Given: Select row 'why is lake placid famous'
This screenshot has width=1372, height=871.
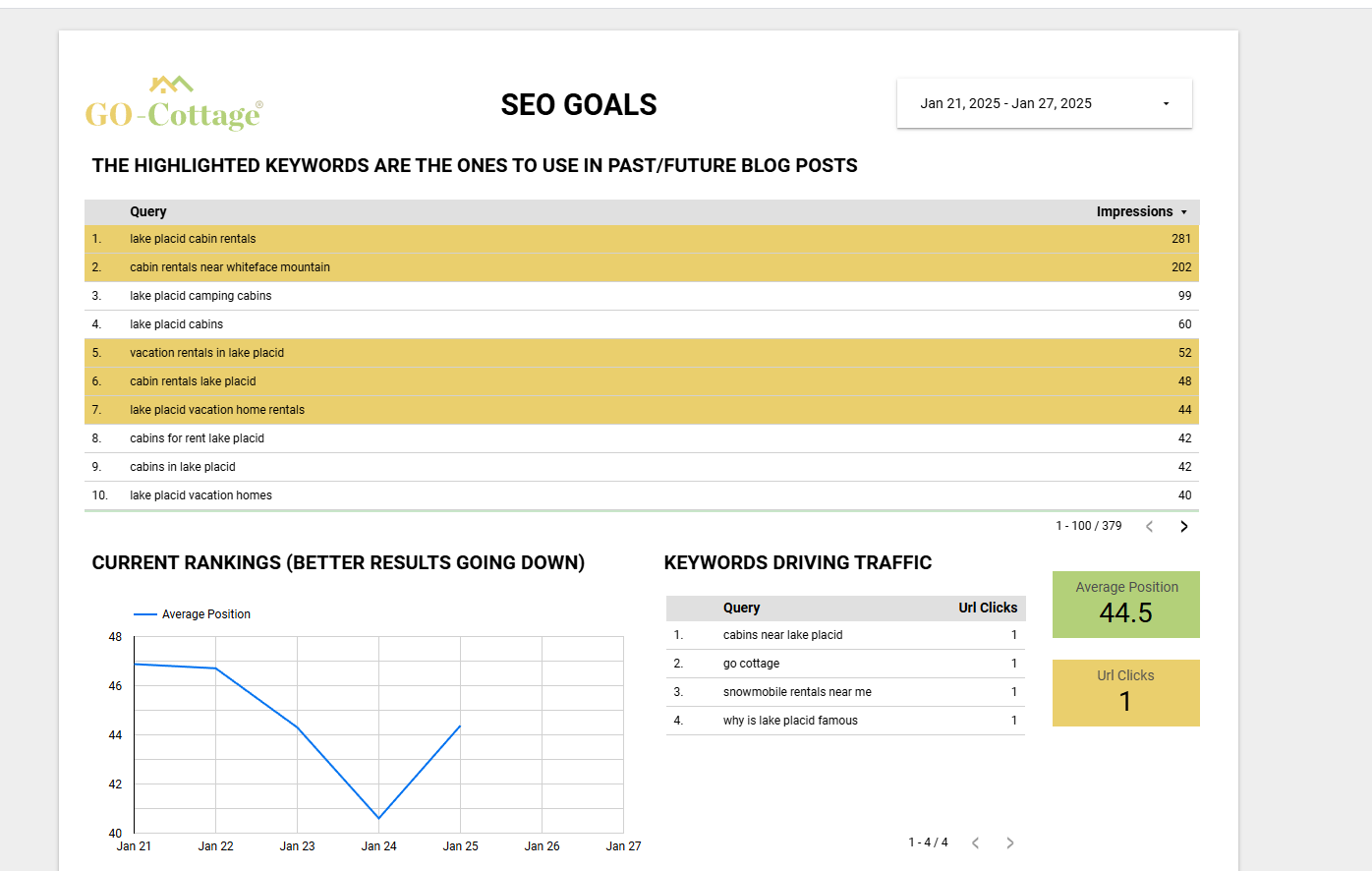Looking at the screenshot, I should [x=845, y=721].
